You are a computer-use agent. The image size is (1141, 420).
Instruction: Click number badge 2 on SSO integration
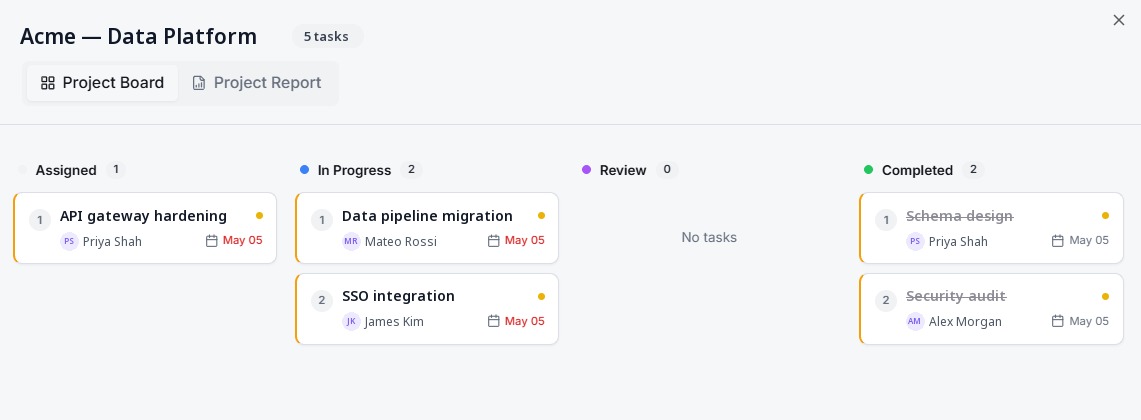(322, 301)
